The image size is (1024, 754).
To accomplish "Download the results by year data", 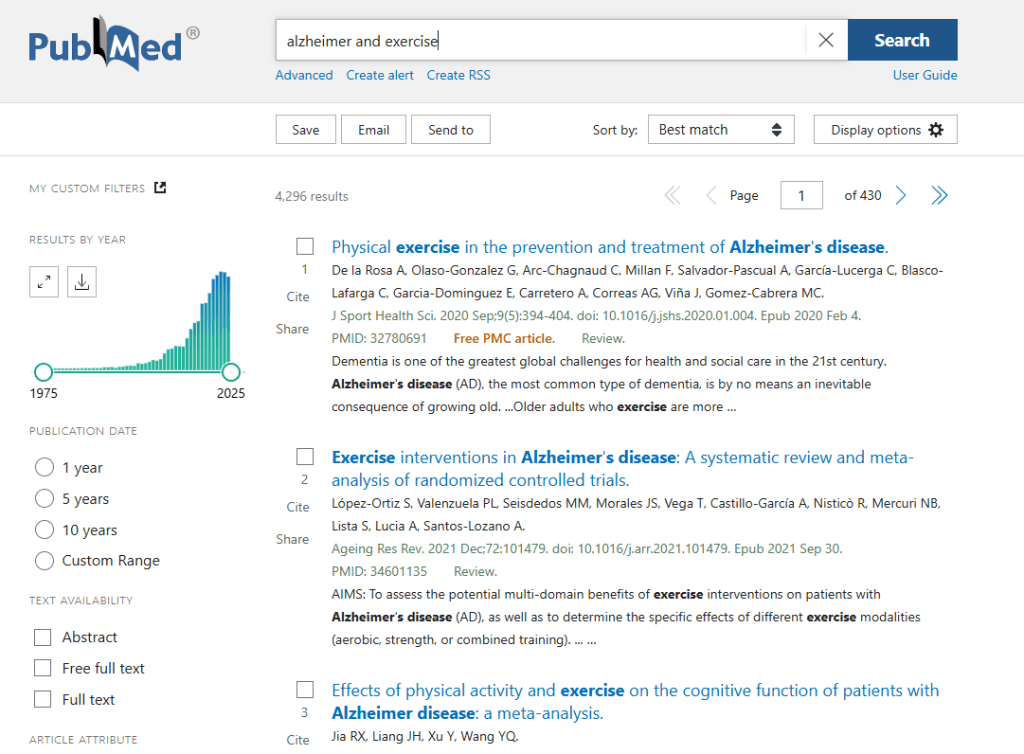I will coord(82,283).
